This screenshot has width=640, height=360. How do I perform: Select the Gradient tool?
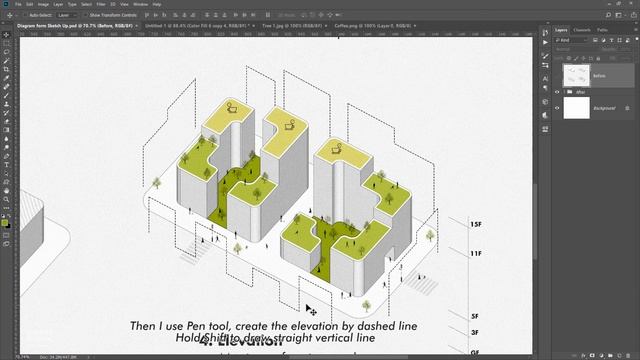(6, 130)
